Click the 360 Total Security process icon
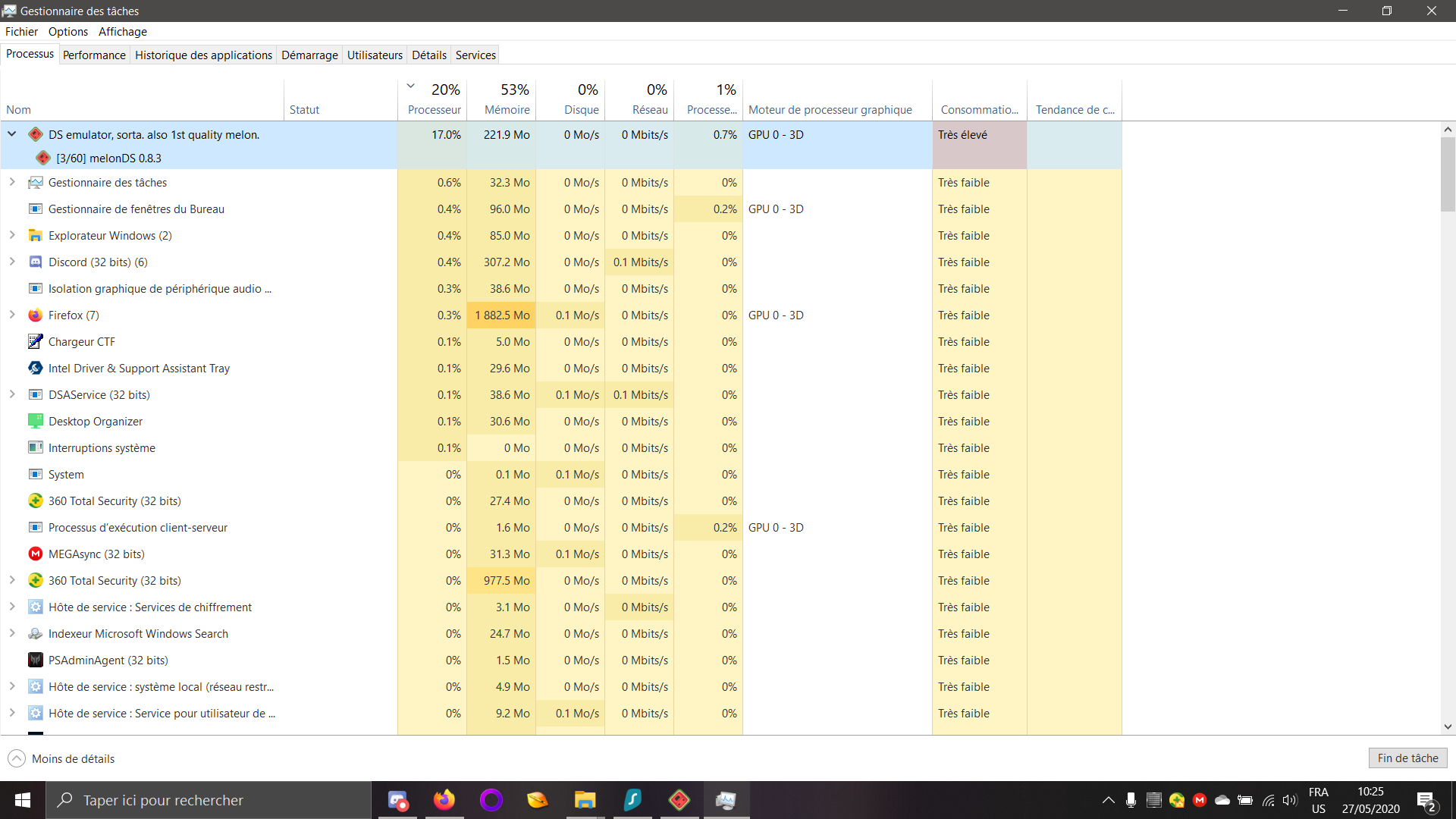This screenshot has width=1456, height=819. [36, 500]
